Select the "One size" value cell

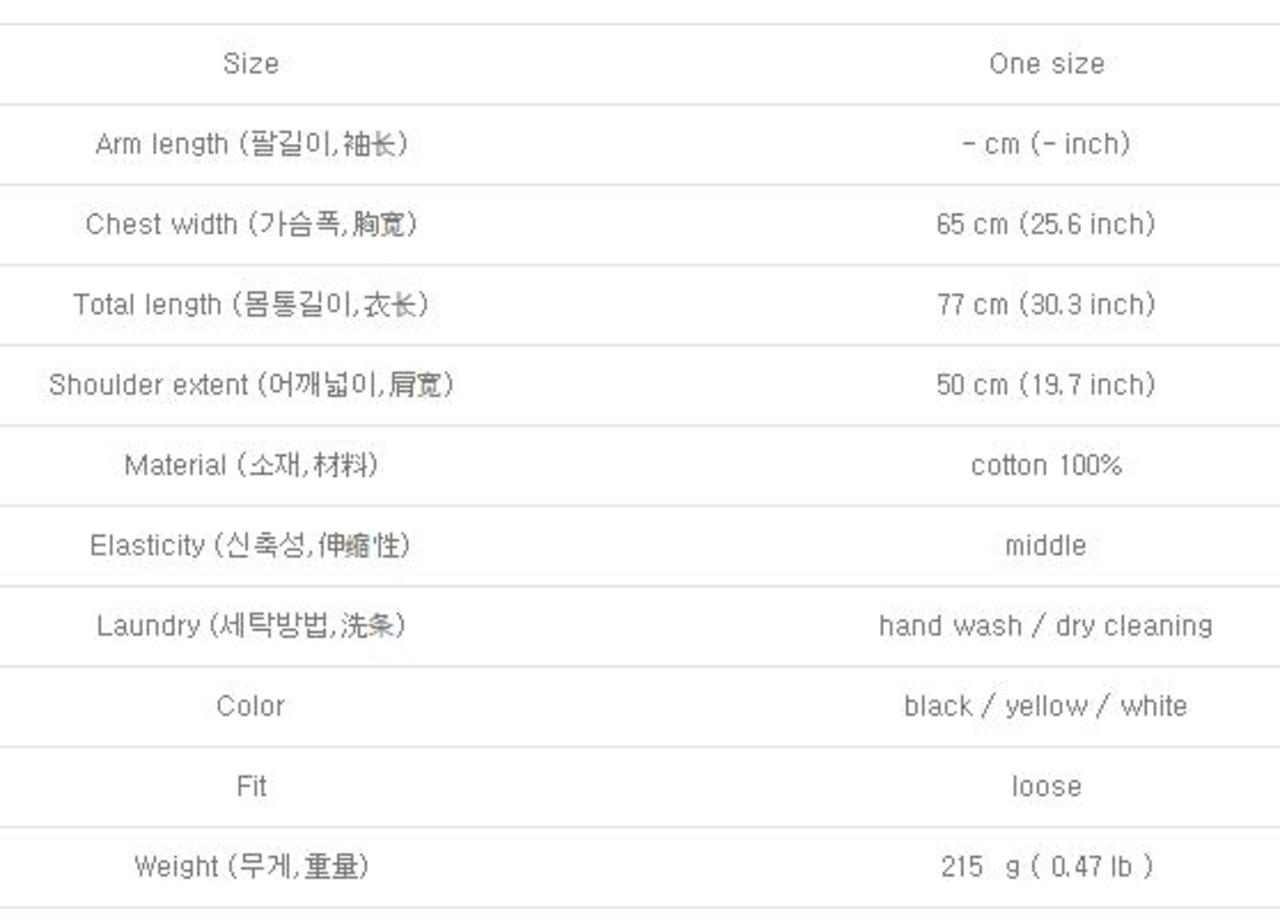point(1046,64)
